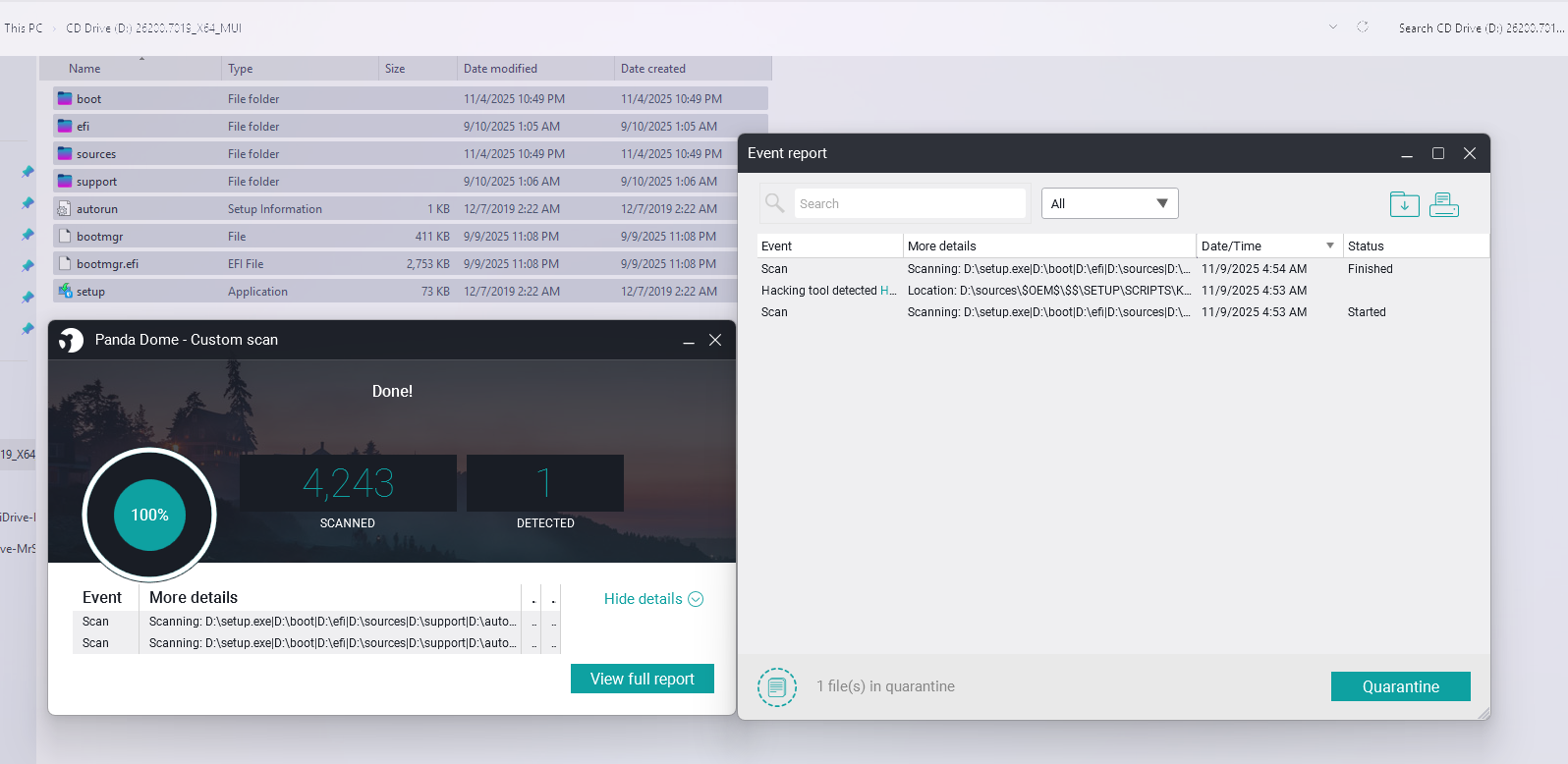Click the sources folder icon in Explorer

(65, 153)
